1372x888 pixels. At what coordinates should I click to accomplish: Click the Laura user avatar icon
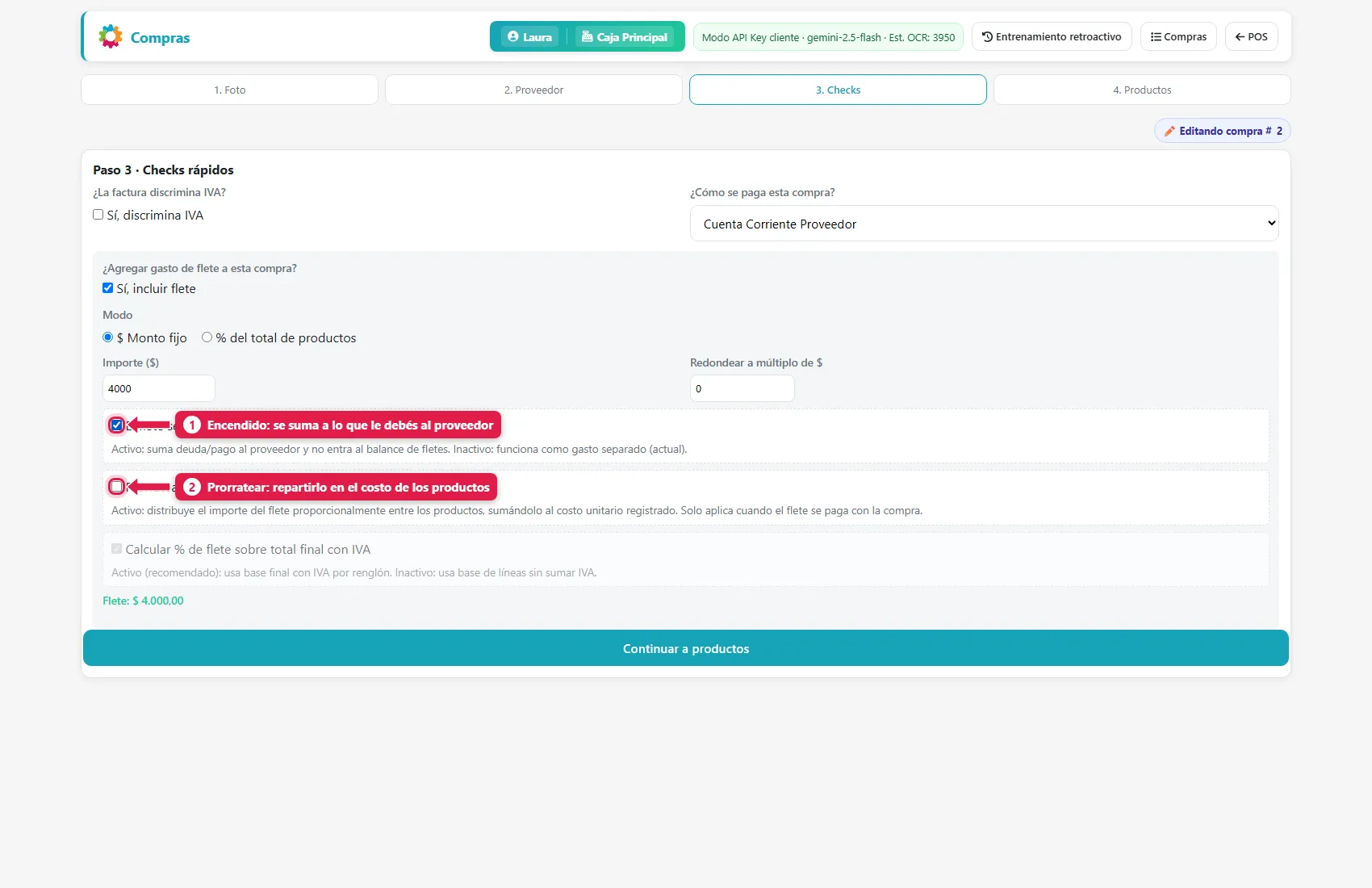512,36
